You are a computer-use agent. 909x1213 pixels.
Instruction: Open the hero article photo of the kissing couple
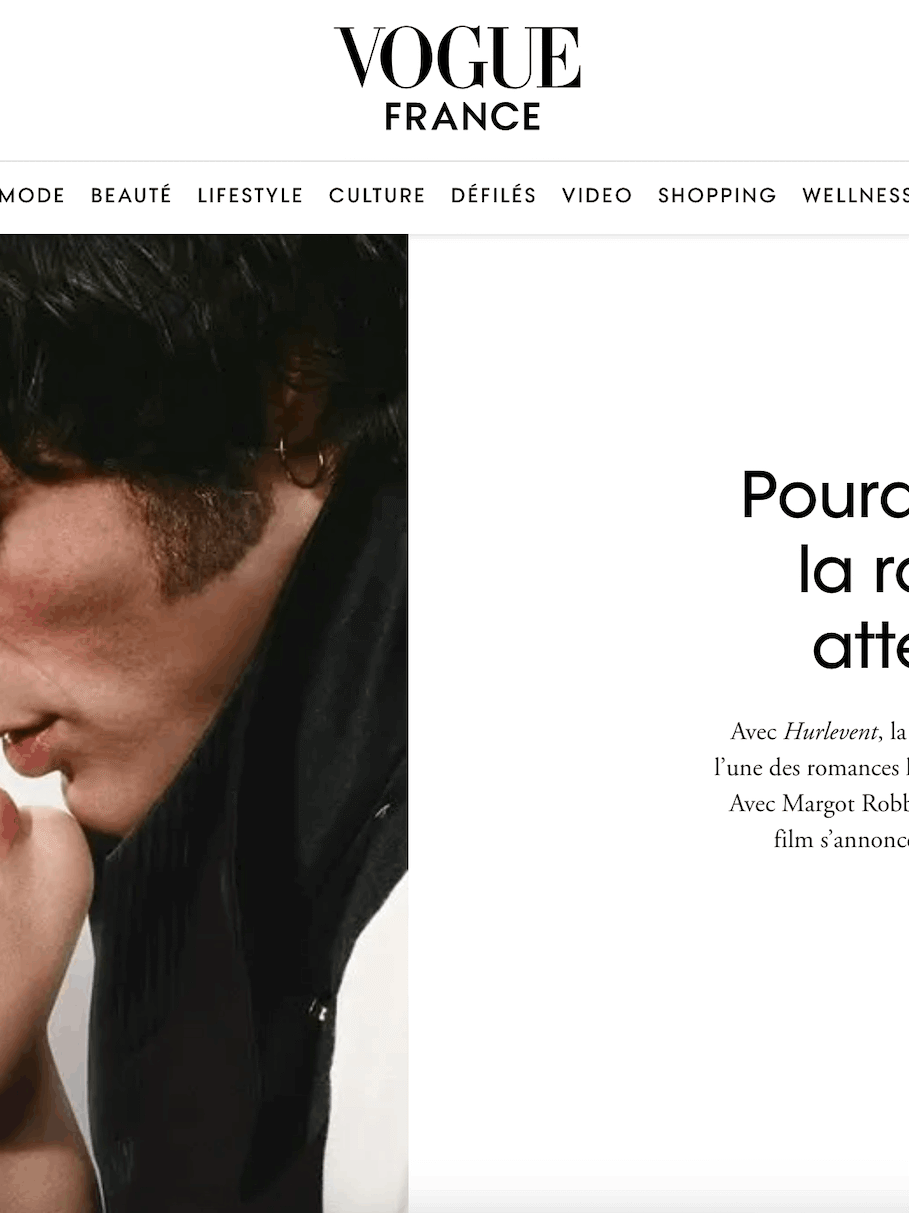tap(204, 724)
